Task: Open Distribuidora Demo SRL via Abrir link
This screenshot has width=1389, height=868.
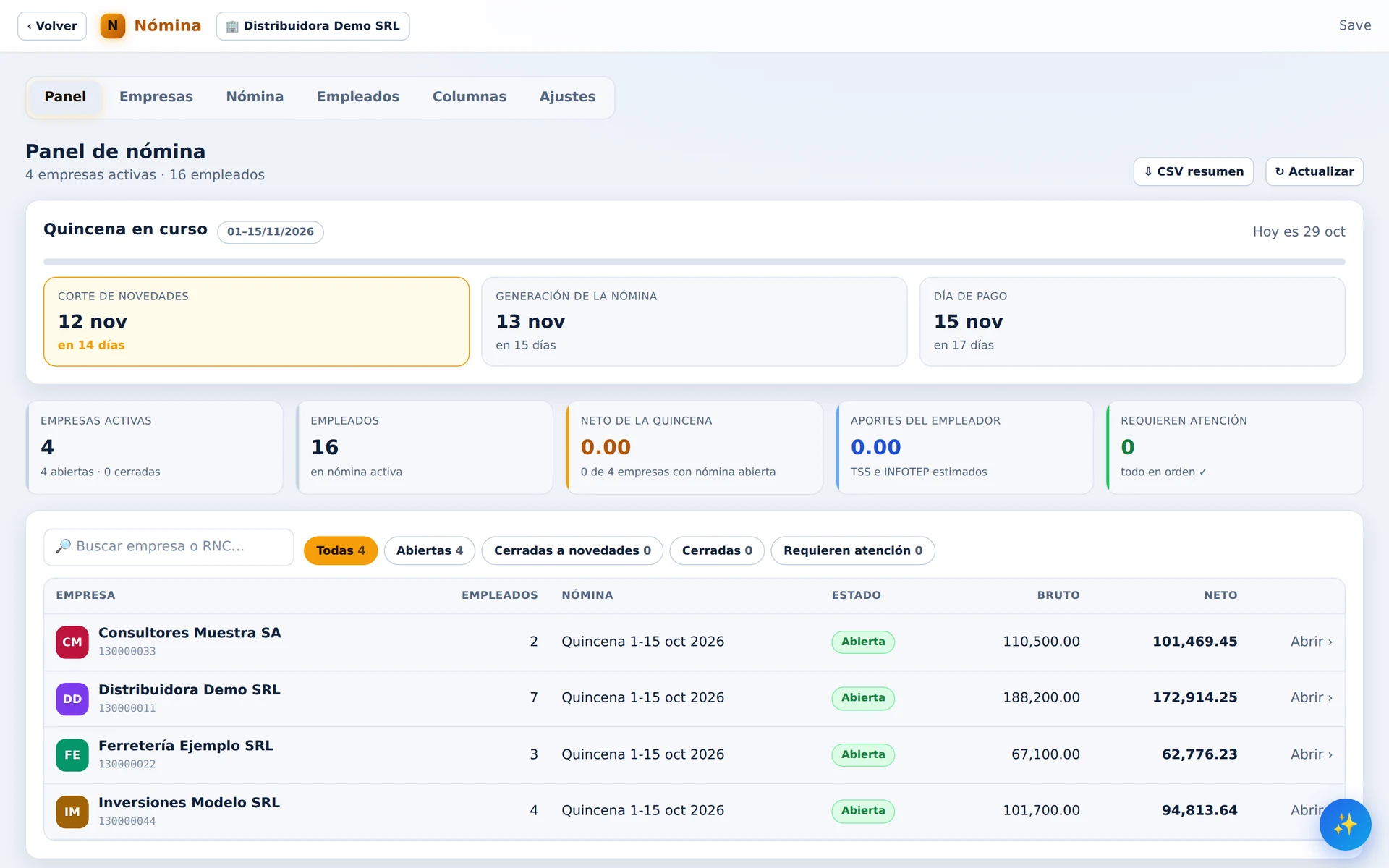Action: coord(1311,698)
